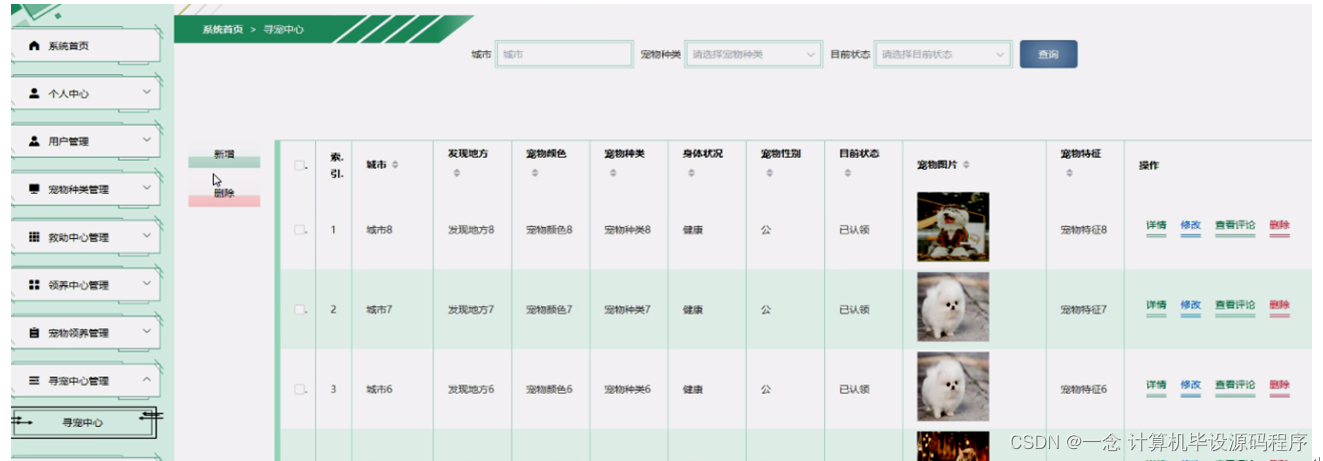
Task: Sort by 身体状况 column arrows
Action: [x=691, y=174]
